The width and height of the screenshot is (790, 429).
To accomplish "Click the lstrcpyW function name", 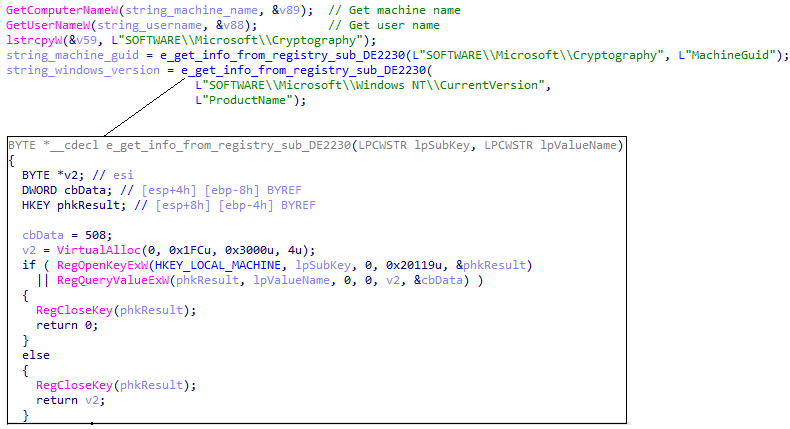I will tap(31, 40).
